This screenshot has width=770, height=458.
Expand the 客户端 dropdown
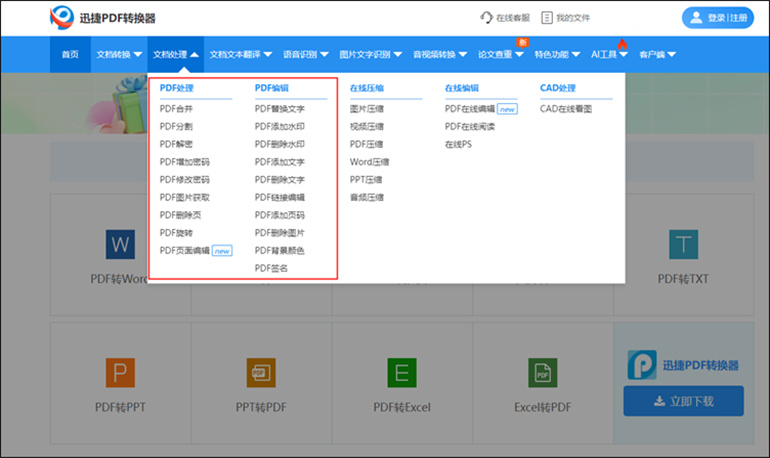point(658,54)
